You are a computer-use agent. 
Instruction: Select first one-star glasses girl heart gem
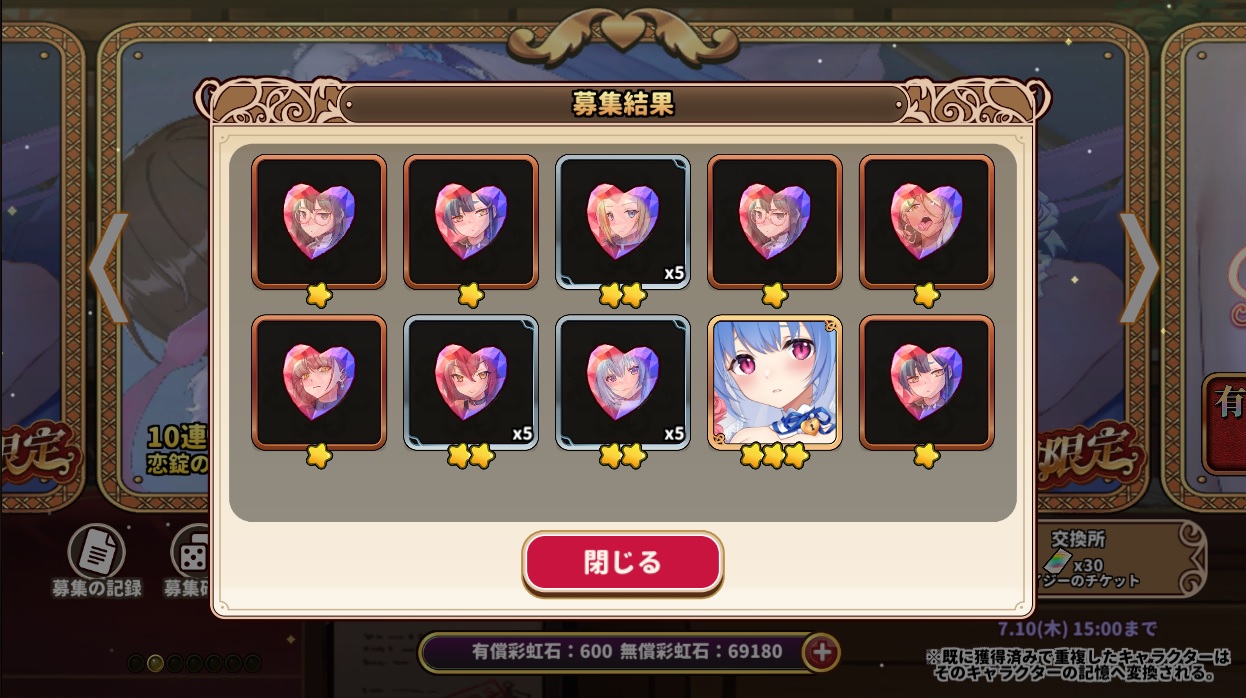pos(319,222)
